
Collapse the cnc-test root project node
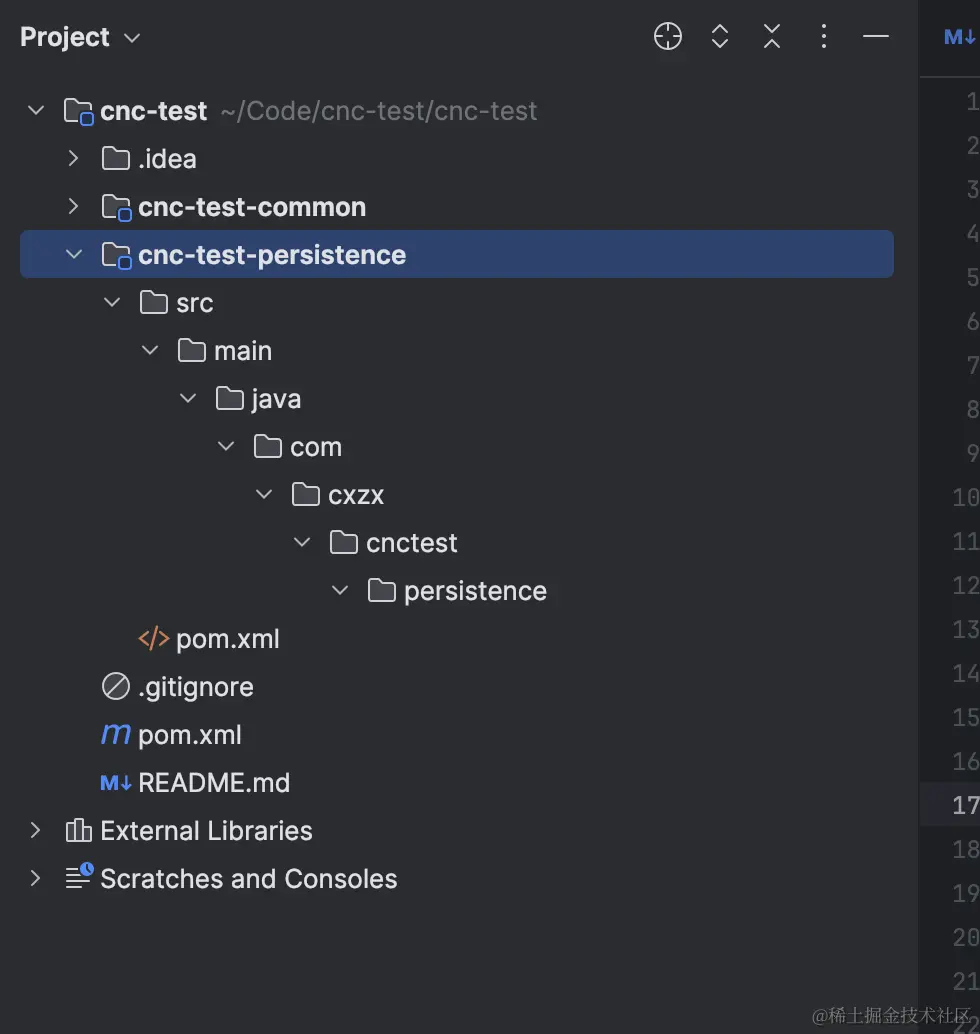pyautogui.click(x=36, y=110)
